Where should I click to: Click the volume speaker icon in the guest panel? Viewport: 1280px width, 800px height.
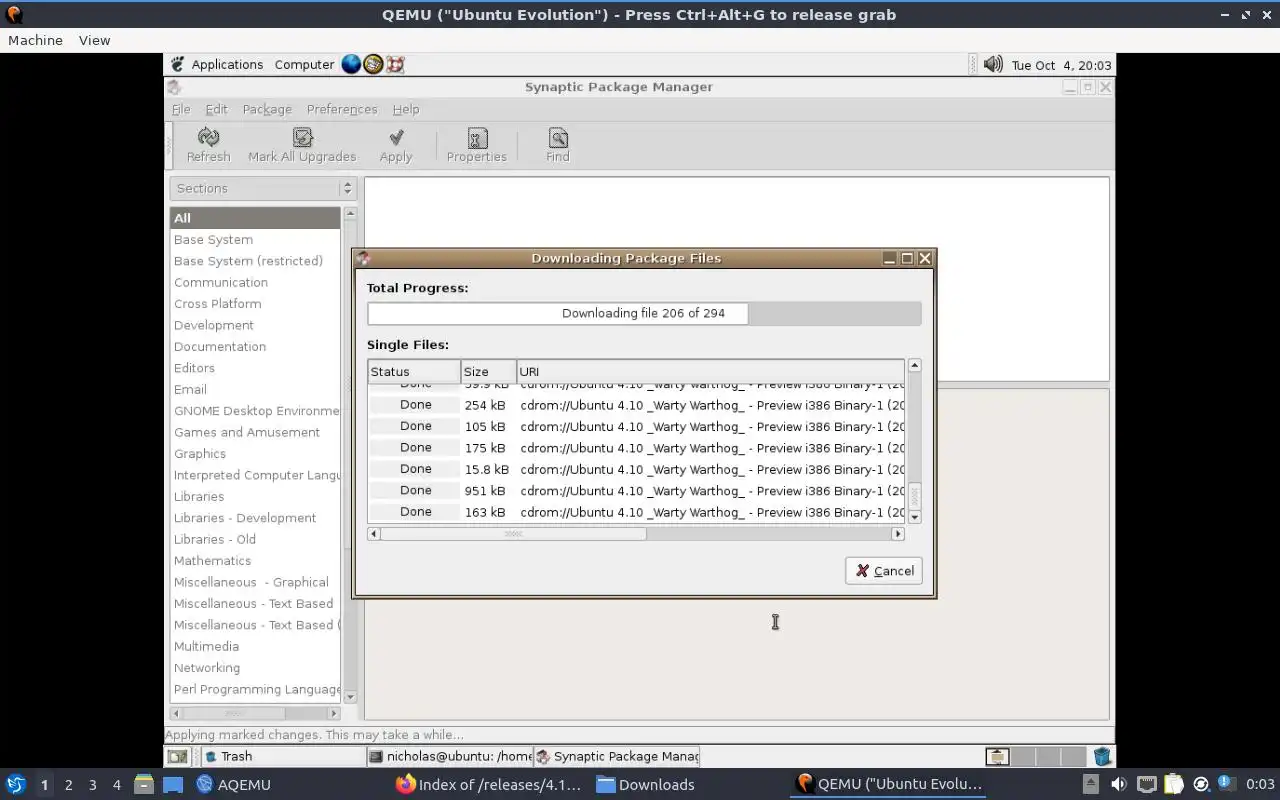(x=993, y=64)
